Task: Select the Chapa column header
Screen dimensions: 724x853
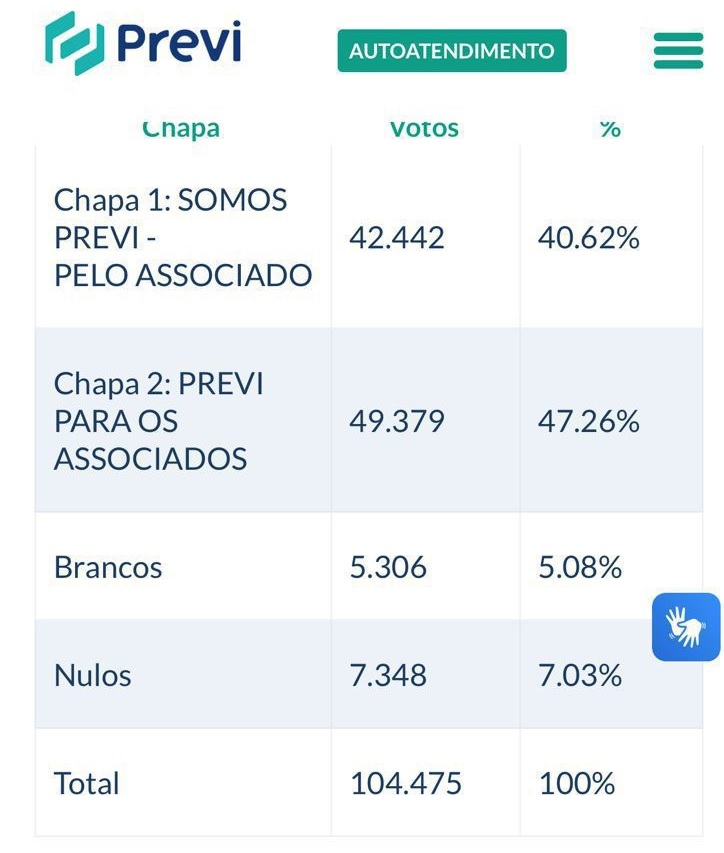Action: tap(181, 130)
